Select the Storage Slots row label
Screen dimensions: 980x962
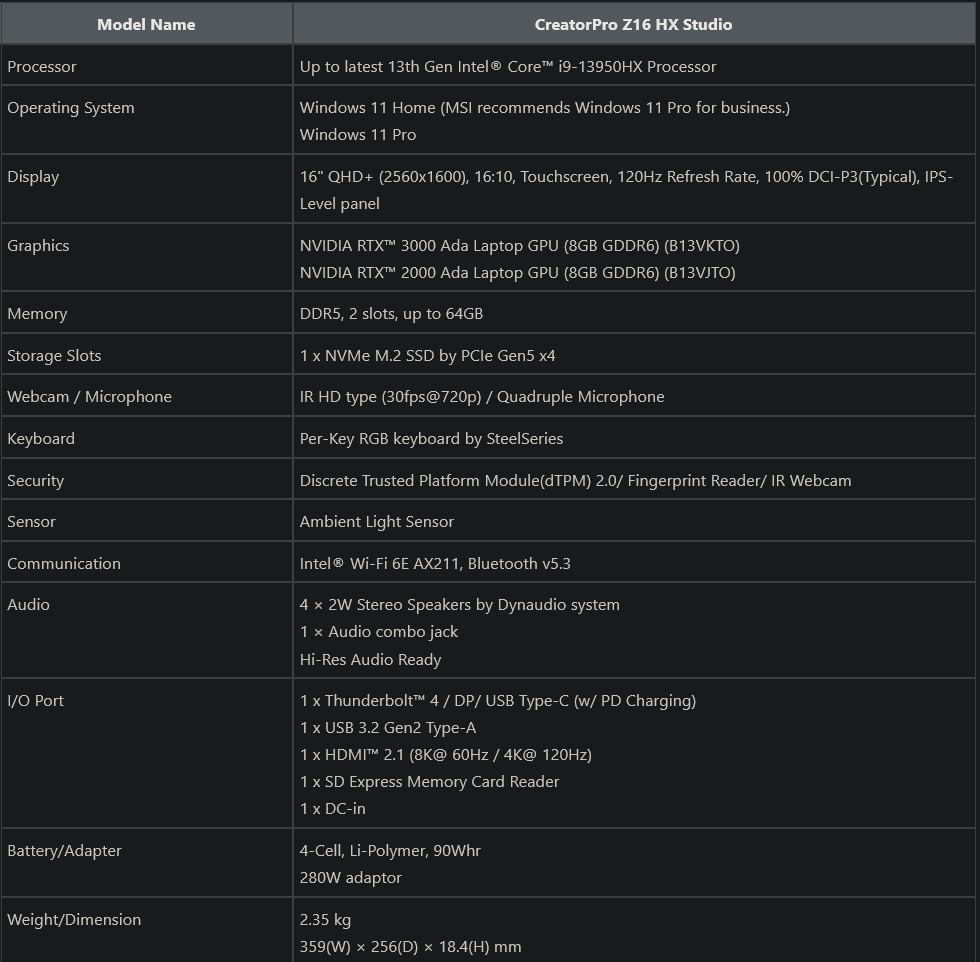(54, 356)
